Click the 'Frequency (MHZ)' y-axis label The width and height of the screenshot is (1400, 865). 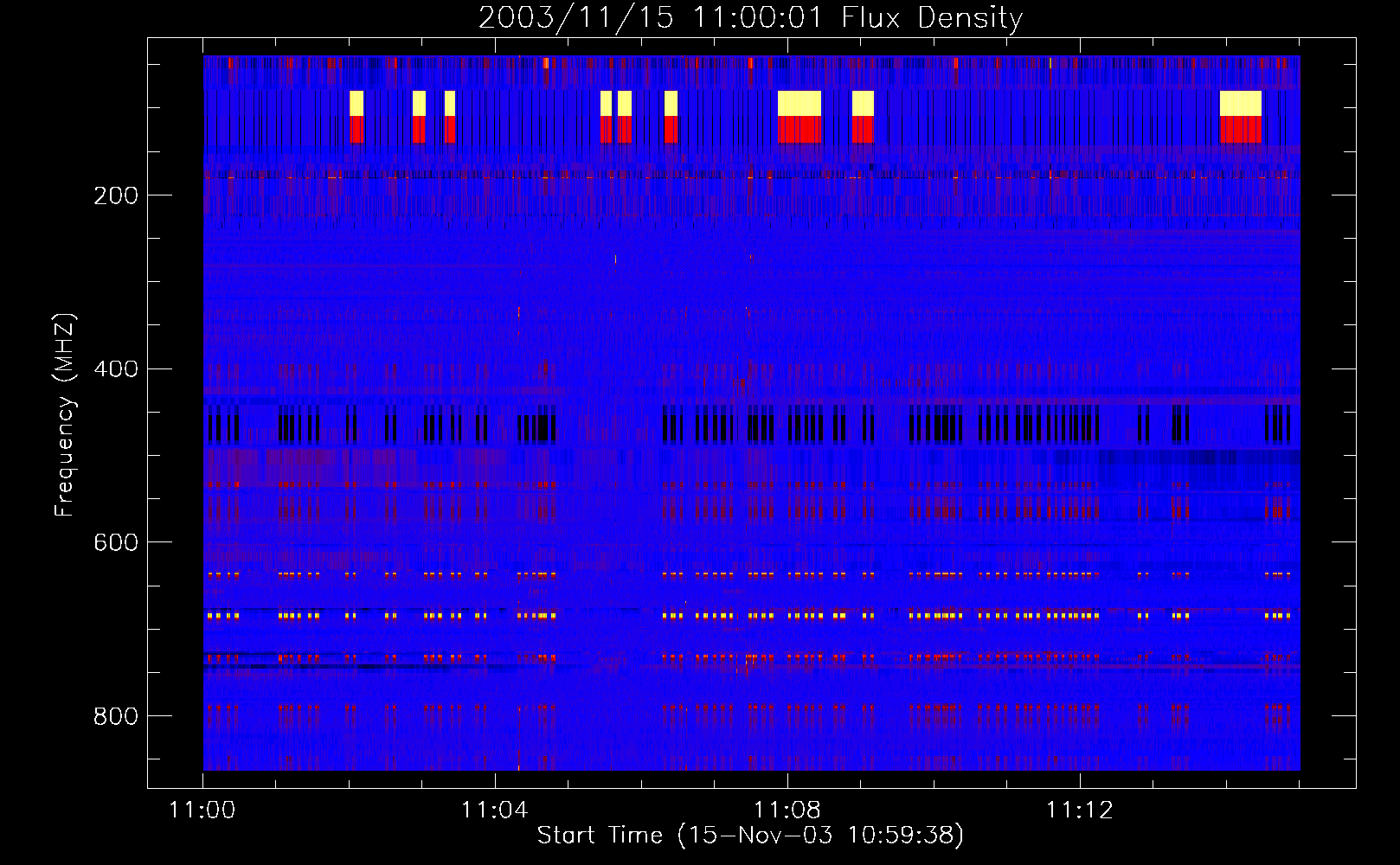tap(65, 415)
